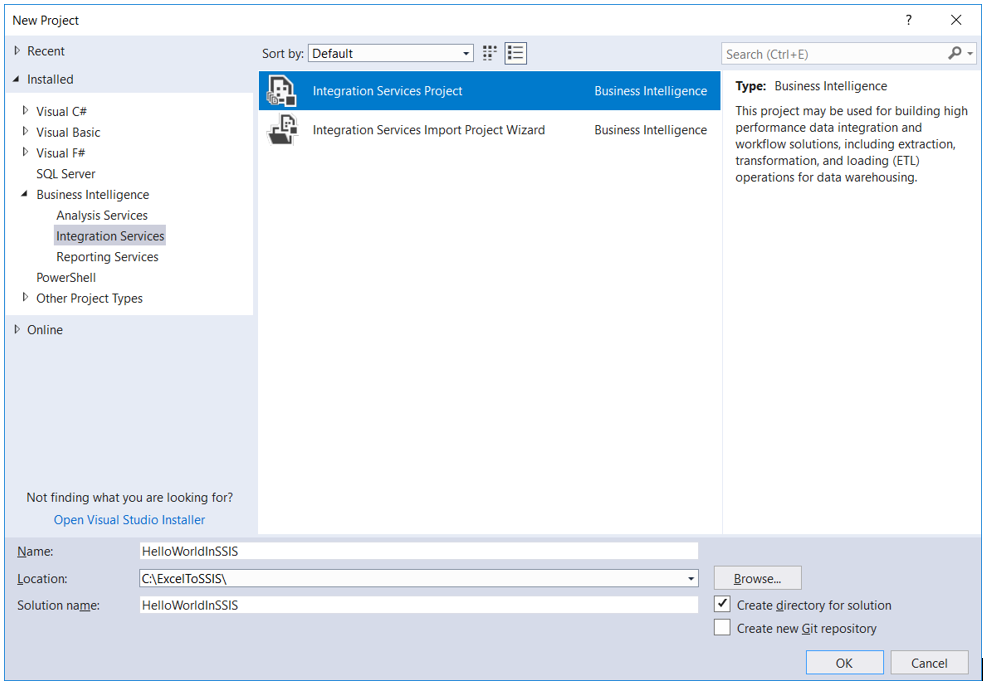Viewport: 986px width, 685px height.
Task: Select Visual F# category label
Action: (60, 153)
